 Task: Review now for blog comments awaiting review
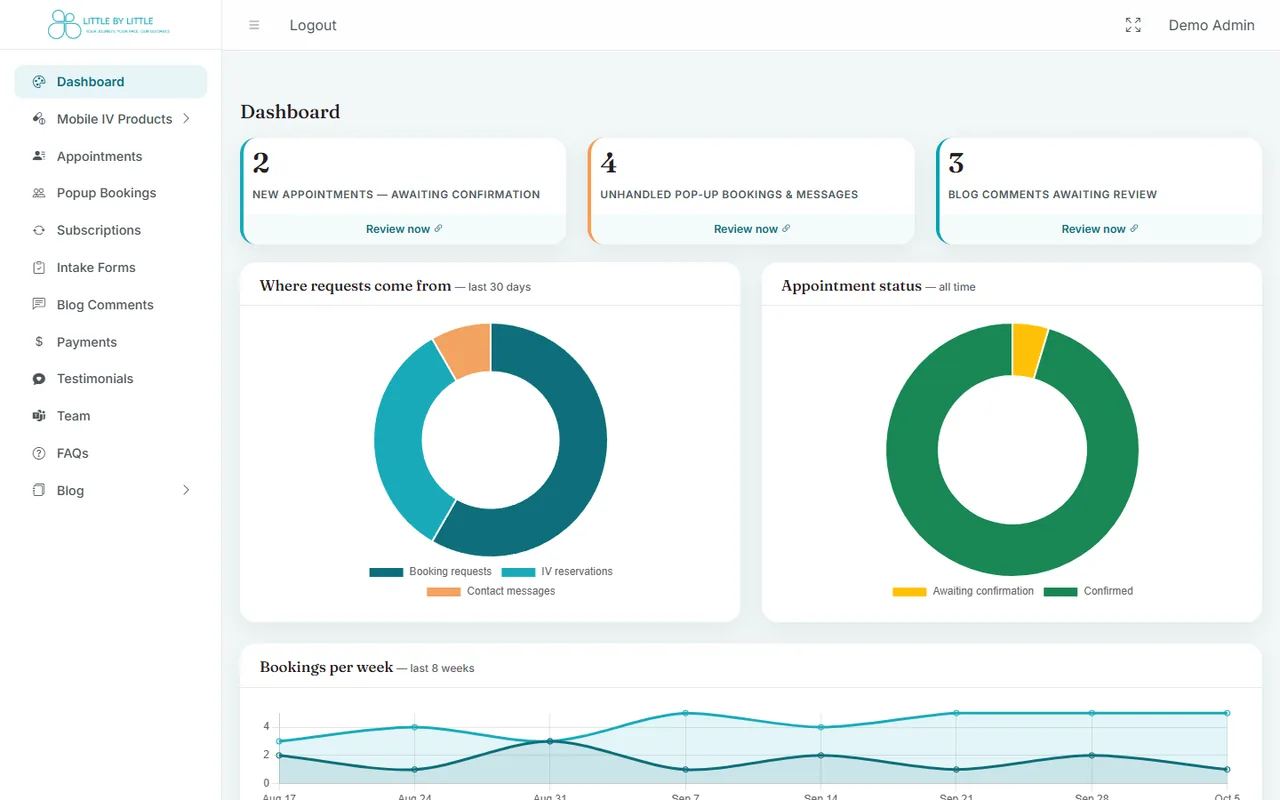1100,229
